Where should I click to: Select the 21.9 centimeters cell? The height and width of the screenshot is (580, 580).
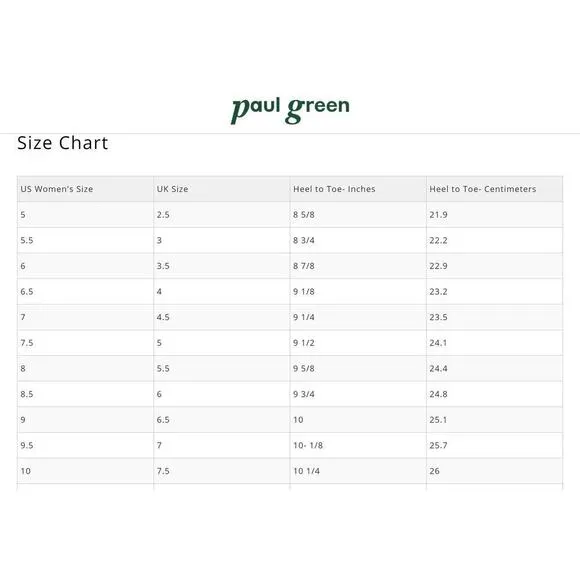(495, 215)
